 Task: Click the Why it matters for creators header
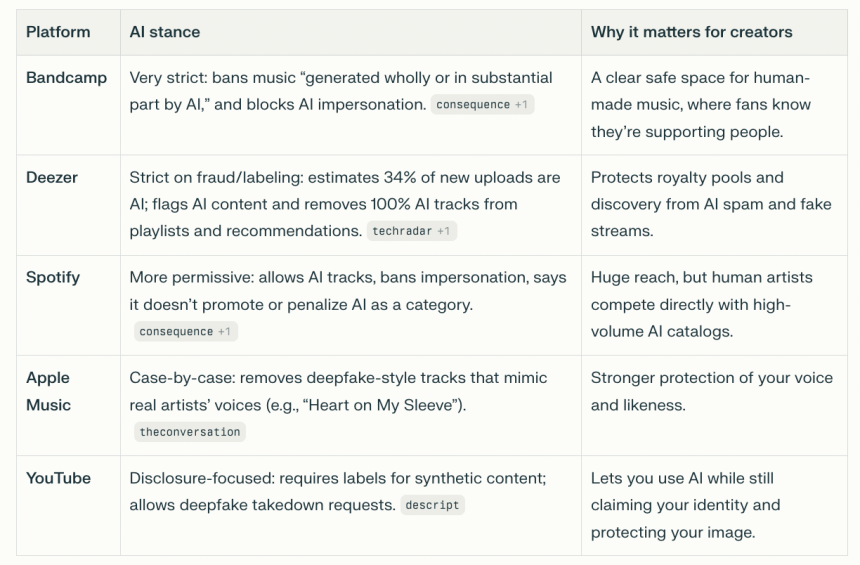(x=691, y=32)
